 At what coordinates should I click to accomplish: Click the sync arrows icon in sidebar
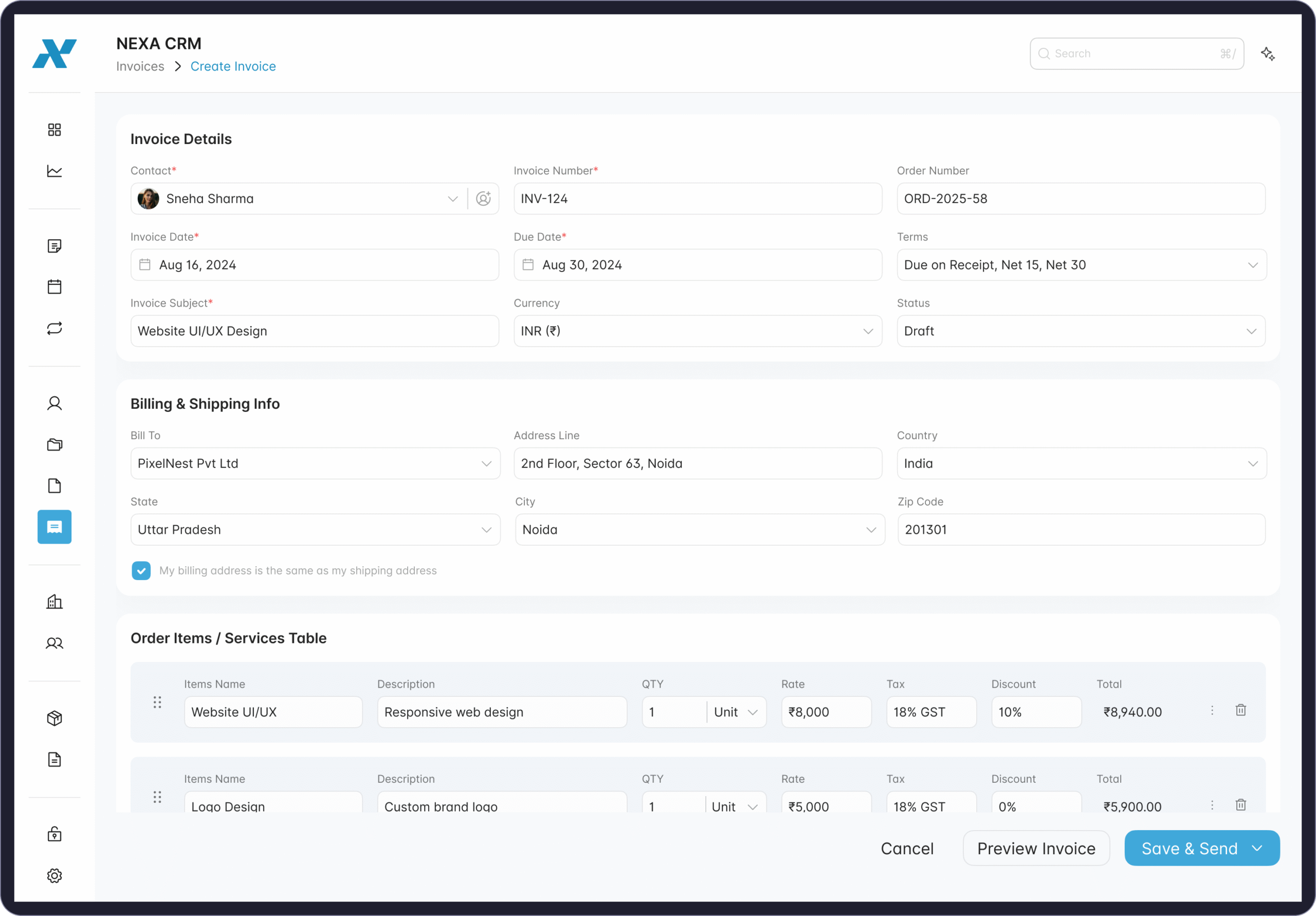point(54,328)
